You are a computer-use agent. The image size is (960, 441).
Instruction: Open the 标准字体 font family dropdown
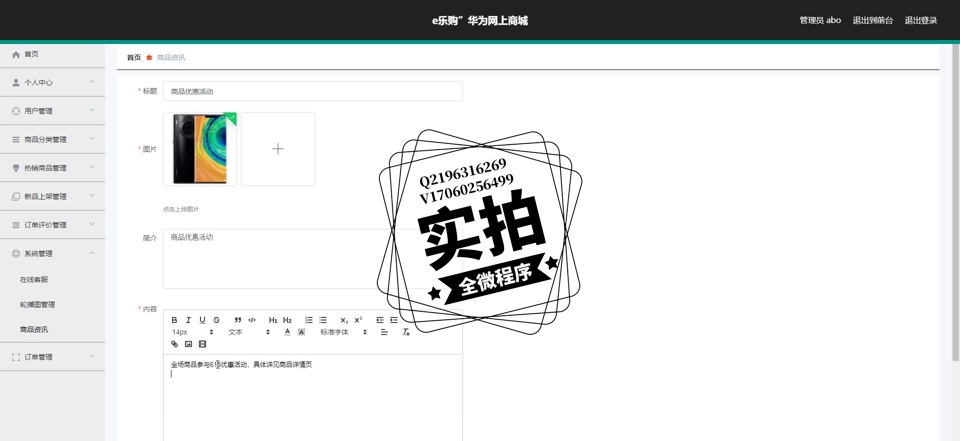point(343,332)
